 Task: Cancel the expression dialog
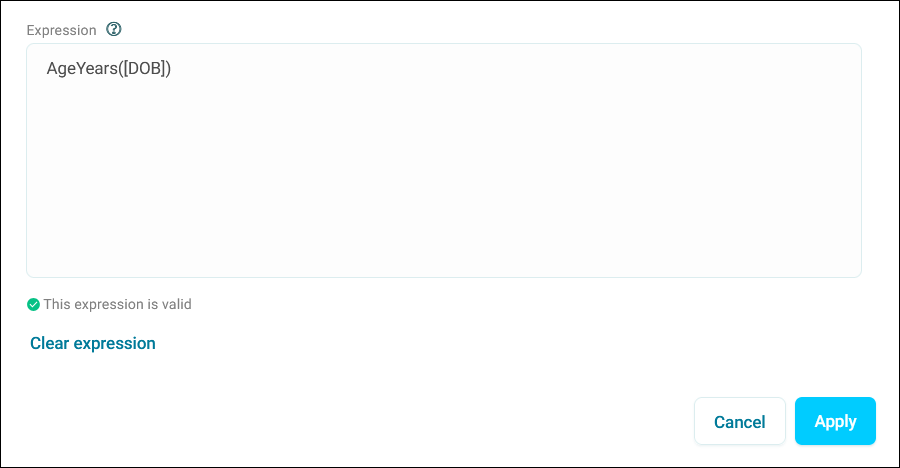click(x=739, y=421)
